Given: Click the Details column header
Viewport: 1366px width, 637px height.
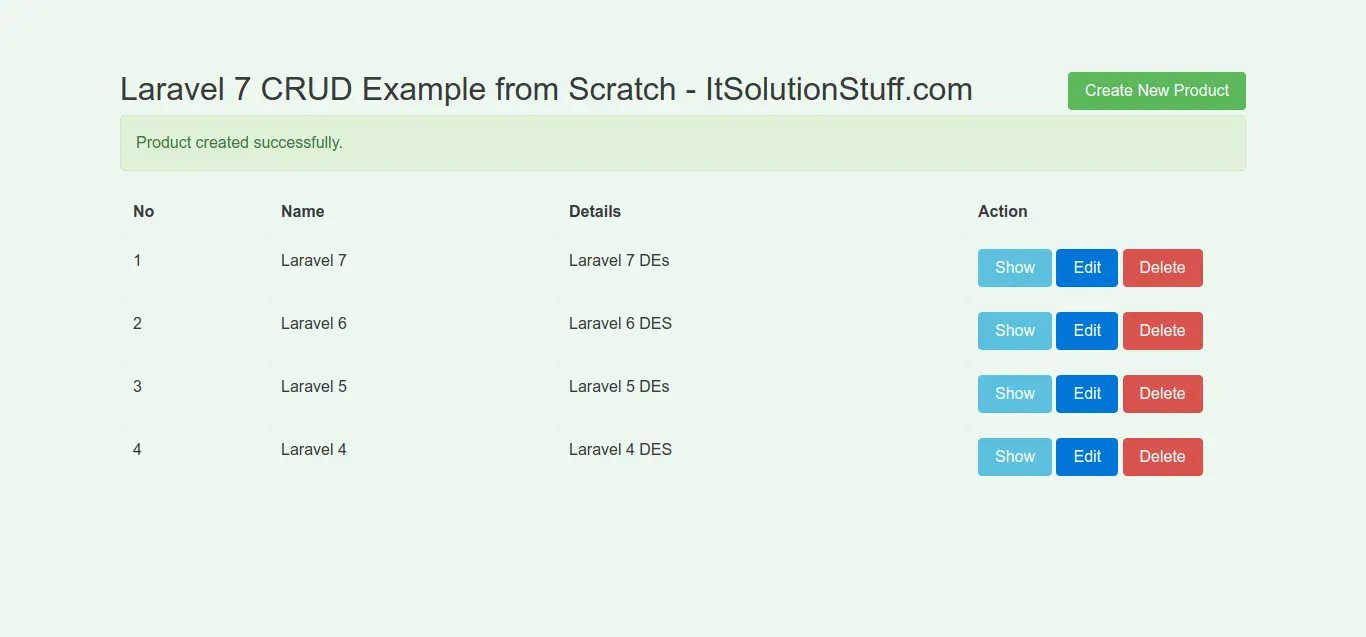Looking at the screenshot, I should (594, 212).
